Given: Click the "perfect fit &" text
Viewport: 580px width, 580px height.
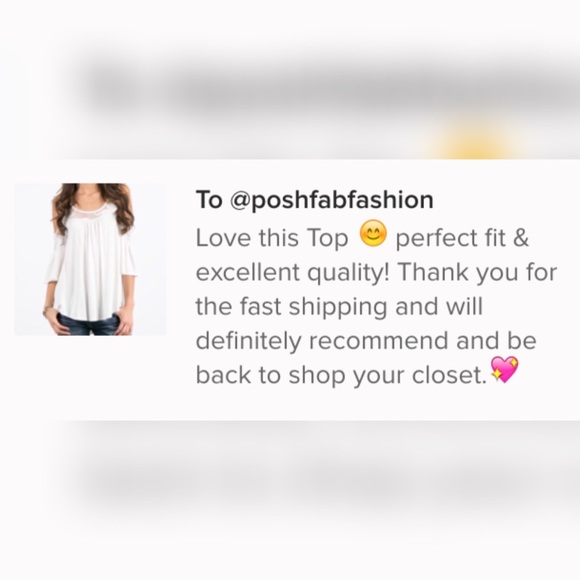Looking at the screenshot, I should tap(462, 238).
